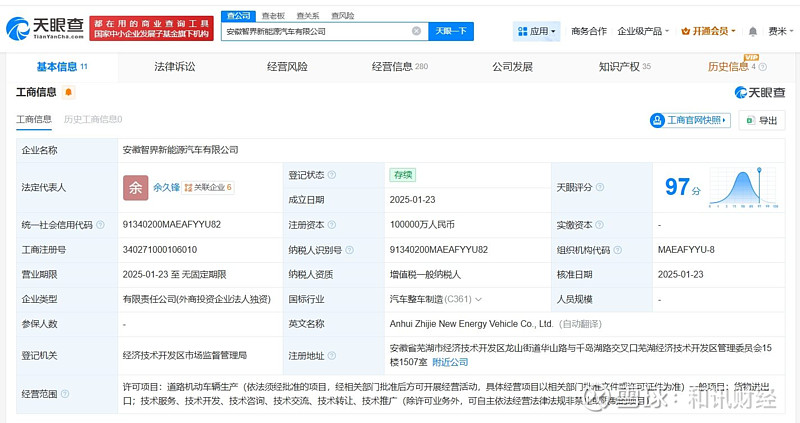The height and width of the screenshot is (423, 800).
Task: Open the 开通会员 membership dropdown
Action: (710, 31)
